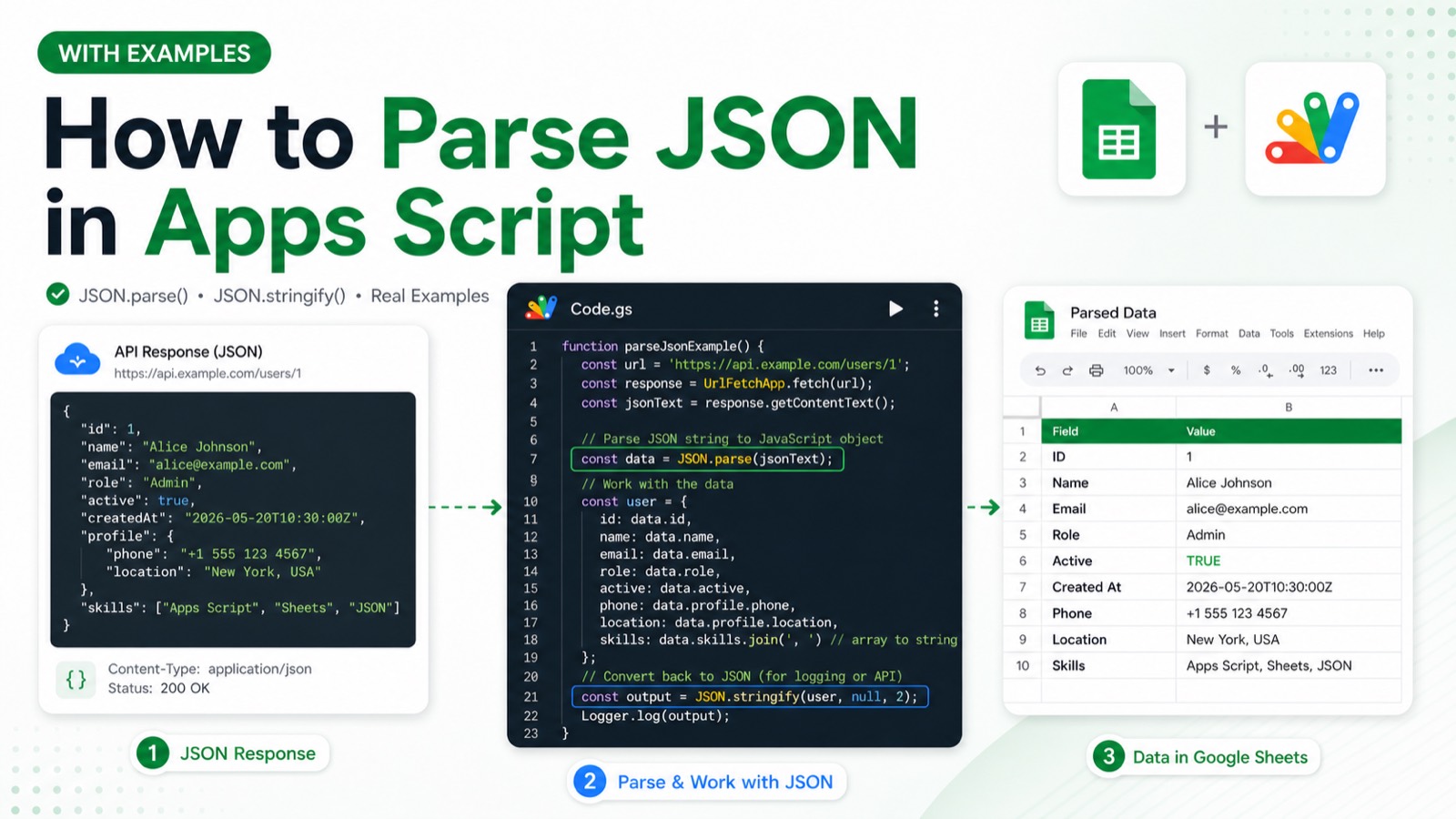The width and height of the screenshot is (1456, 819).
Task: Open the Tools menu
Action: point(1281,334)
